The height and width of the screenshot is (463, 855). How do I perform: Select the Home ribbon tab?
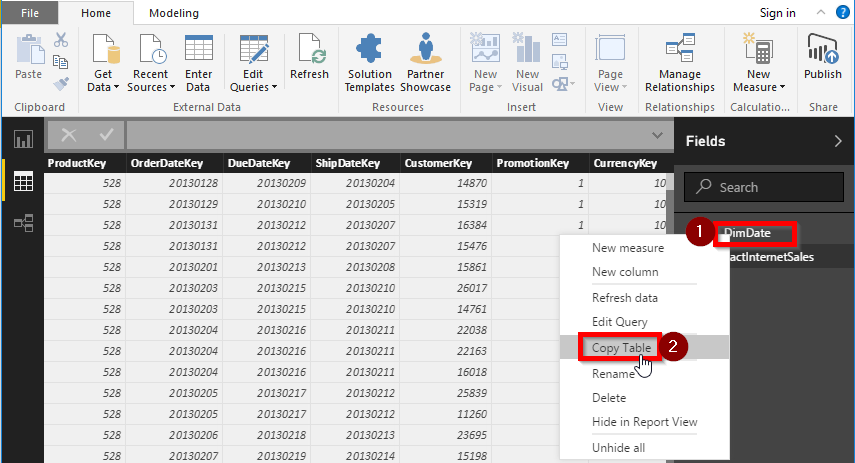(x=96, y=13)
